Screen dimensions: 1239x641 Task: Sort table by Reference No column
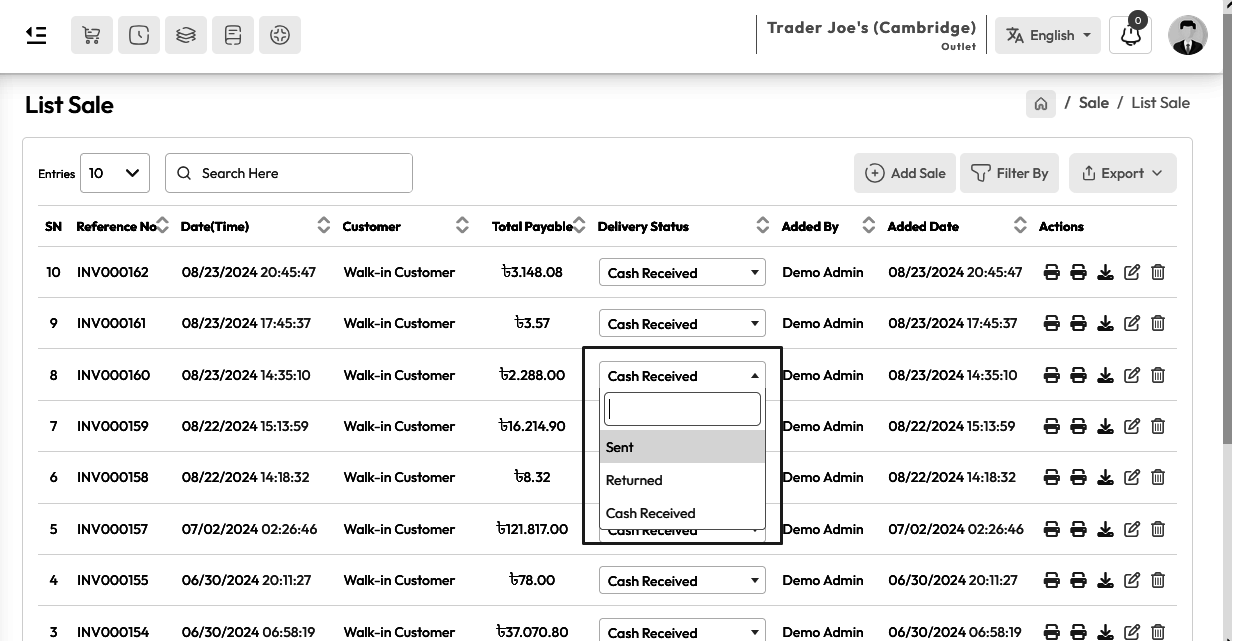tap(163, 226)
